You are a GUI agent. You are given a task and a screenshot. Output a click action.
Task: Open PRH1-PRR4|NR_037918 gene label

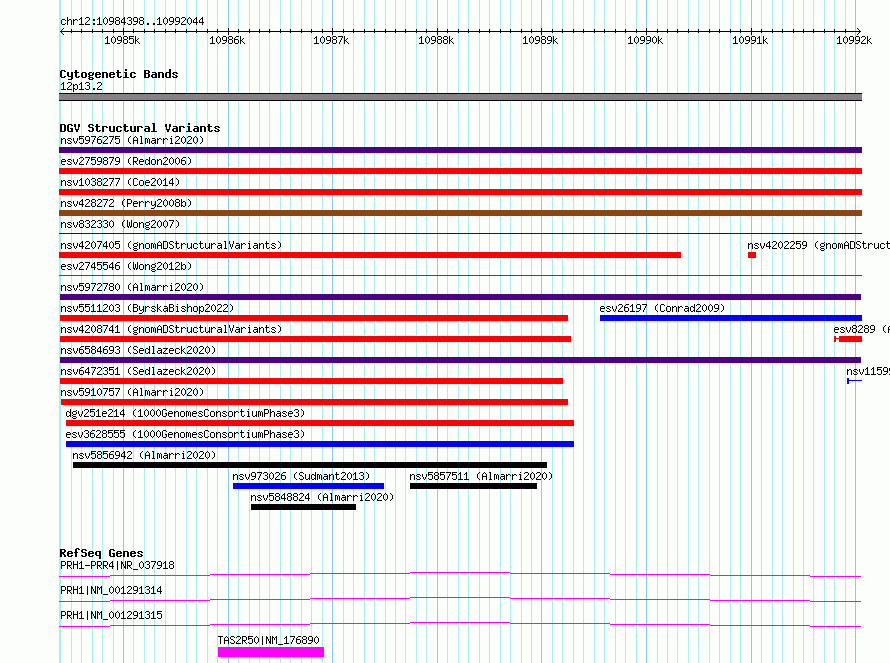(117, 565)
